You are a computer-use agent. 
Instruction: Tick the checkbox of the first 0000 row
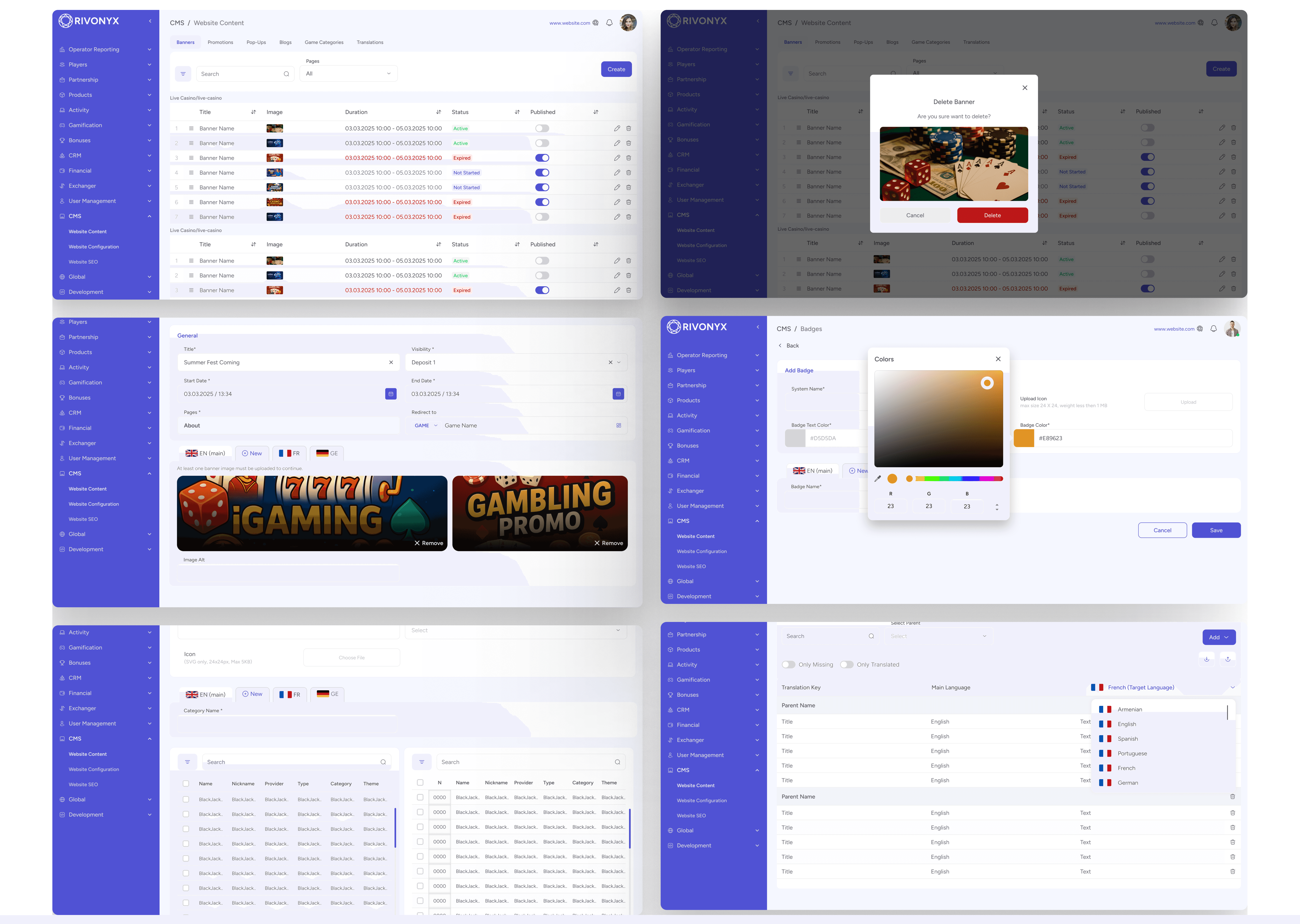point(420,798)
